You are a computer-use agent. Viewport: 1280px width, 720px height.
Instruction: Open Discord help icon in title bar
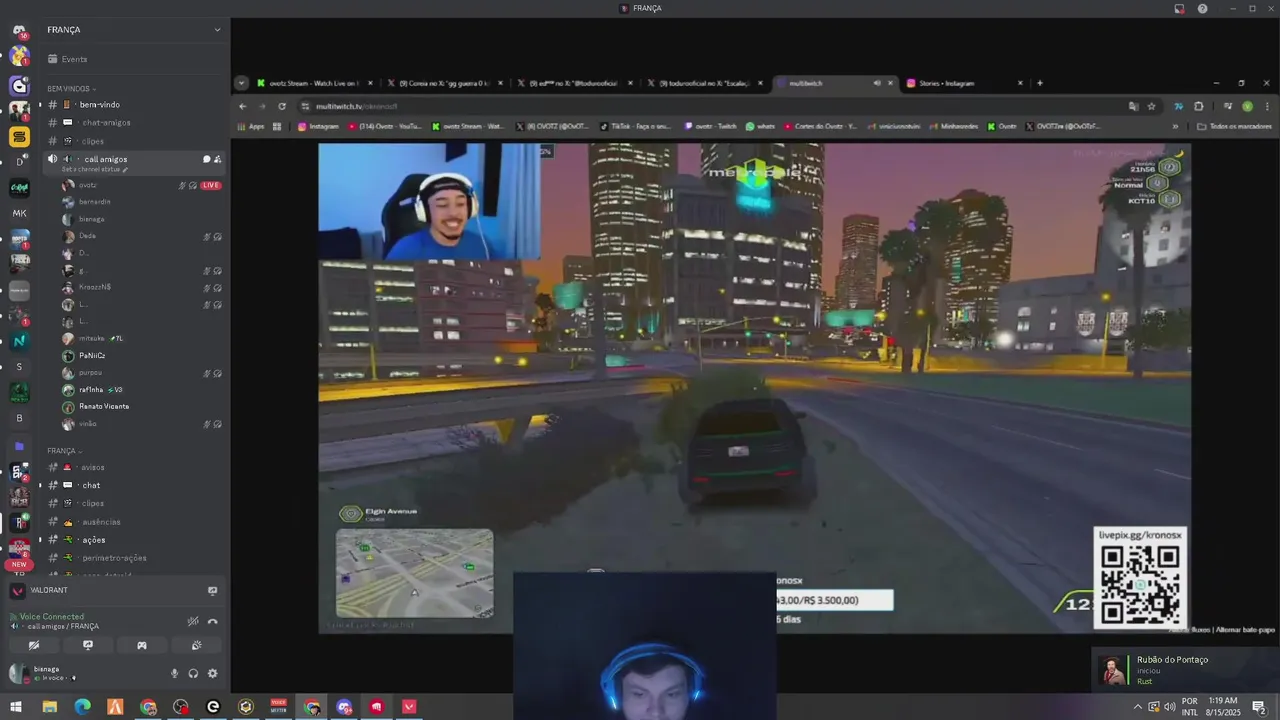[1202, 8]
